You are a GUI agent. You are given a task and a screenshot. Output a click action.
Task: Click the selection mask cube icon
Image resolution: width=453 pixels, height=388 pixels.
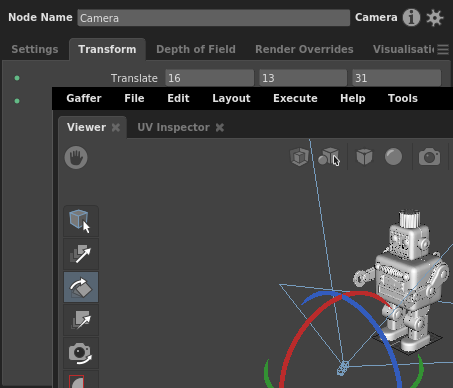(299, 157)
